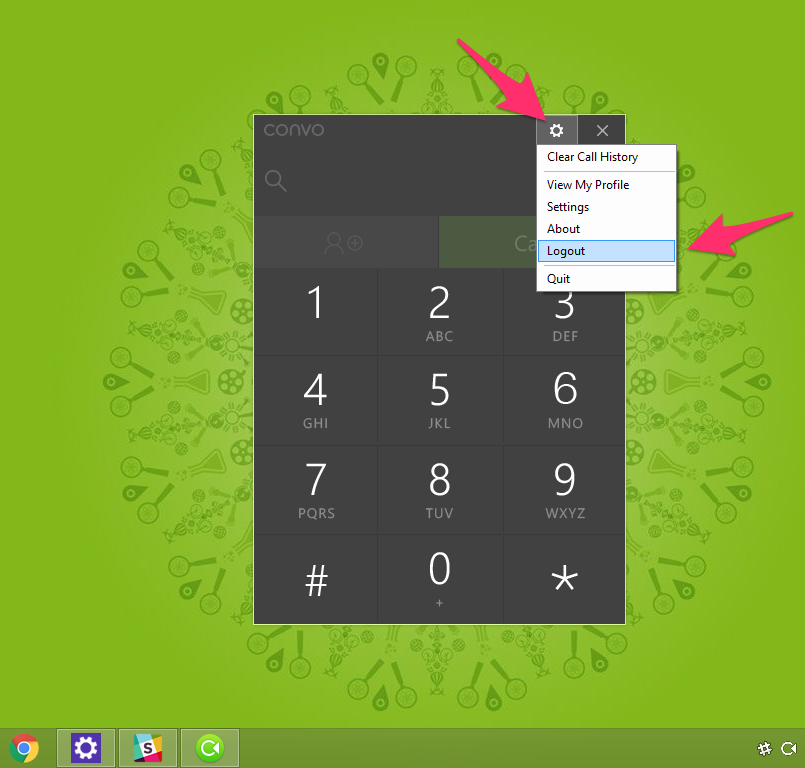Launch Slack from the taskbar
Image resolution: width=805 pixels, height=768 pixels.
pyautogui.click(x=148, y=748)
